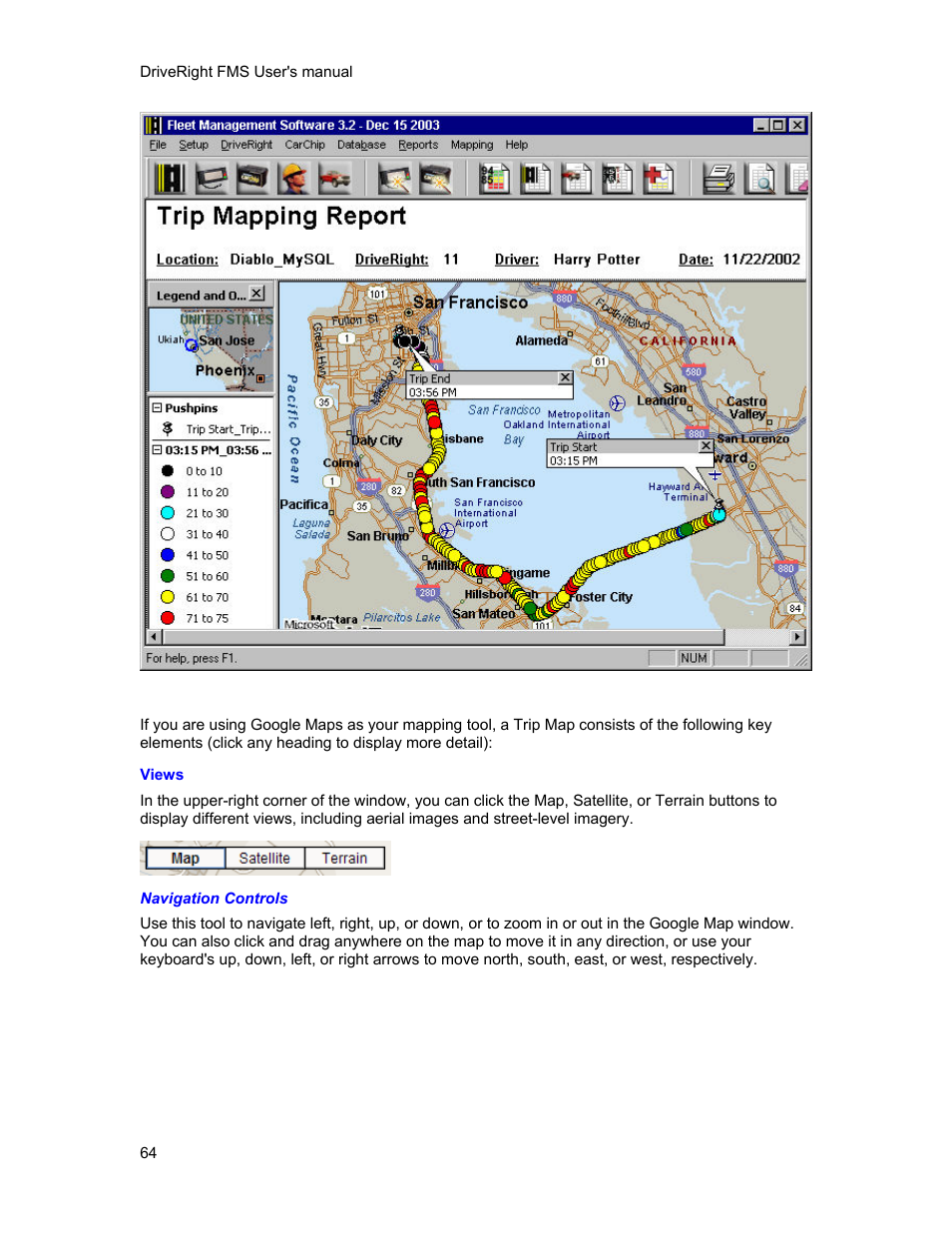Click the cyan 21 to 30 speed swatch
The image size is (952, 1233).
tap(168, 513)
